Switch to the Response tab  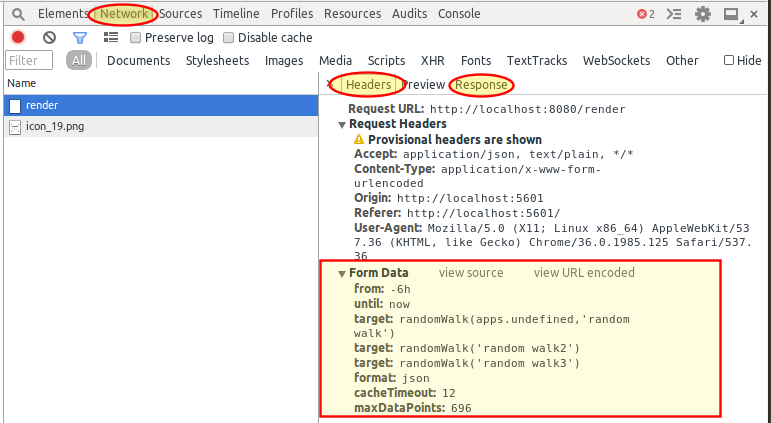pyautogui.click(x=481, y=85)
